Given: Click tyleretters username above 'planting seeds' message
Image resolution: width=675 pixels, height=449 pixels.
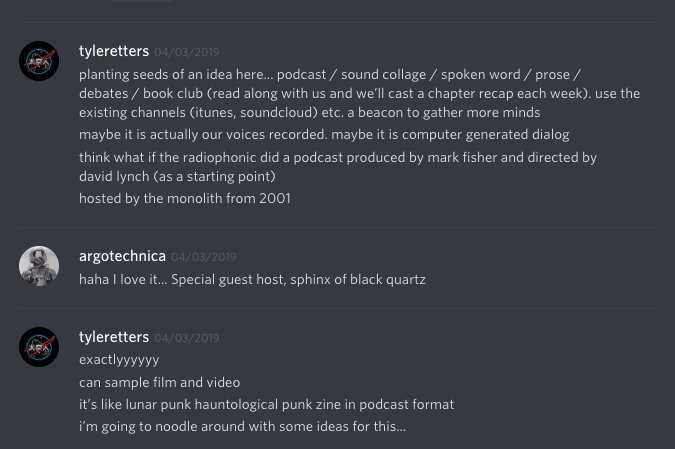Looking at the screenshot, I should [x=114, y=51].
